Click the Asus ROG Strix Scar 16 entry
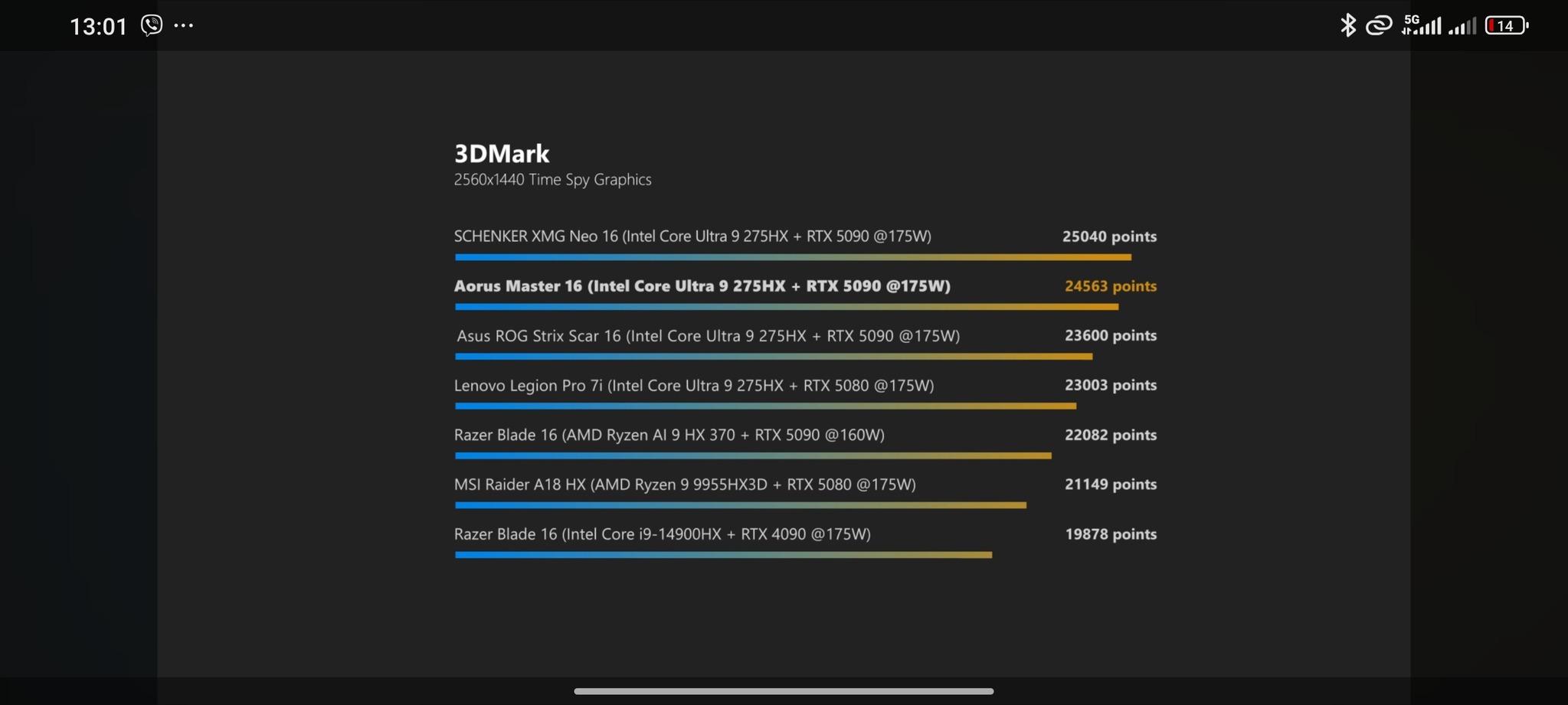This screenshot has width=1568, height=705. click(x=708, y=336)
